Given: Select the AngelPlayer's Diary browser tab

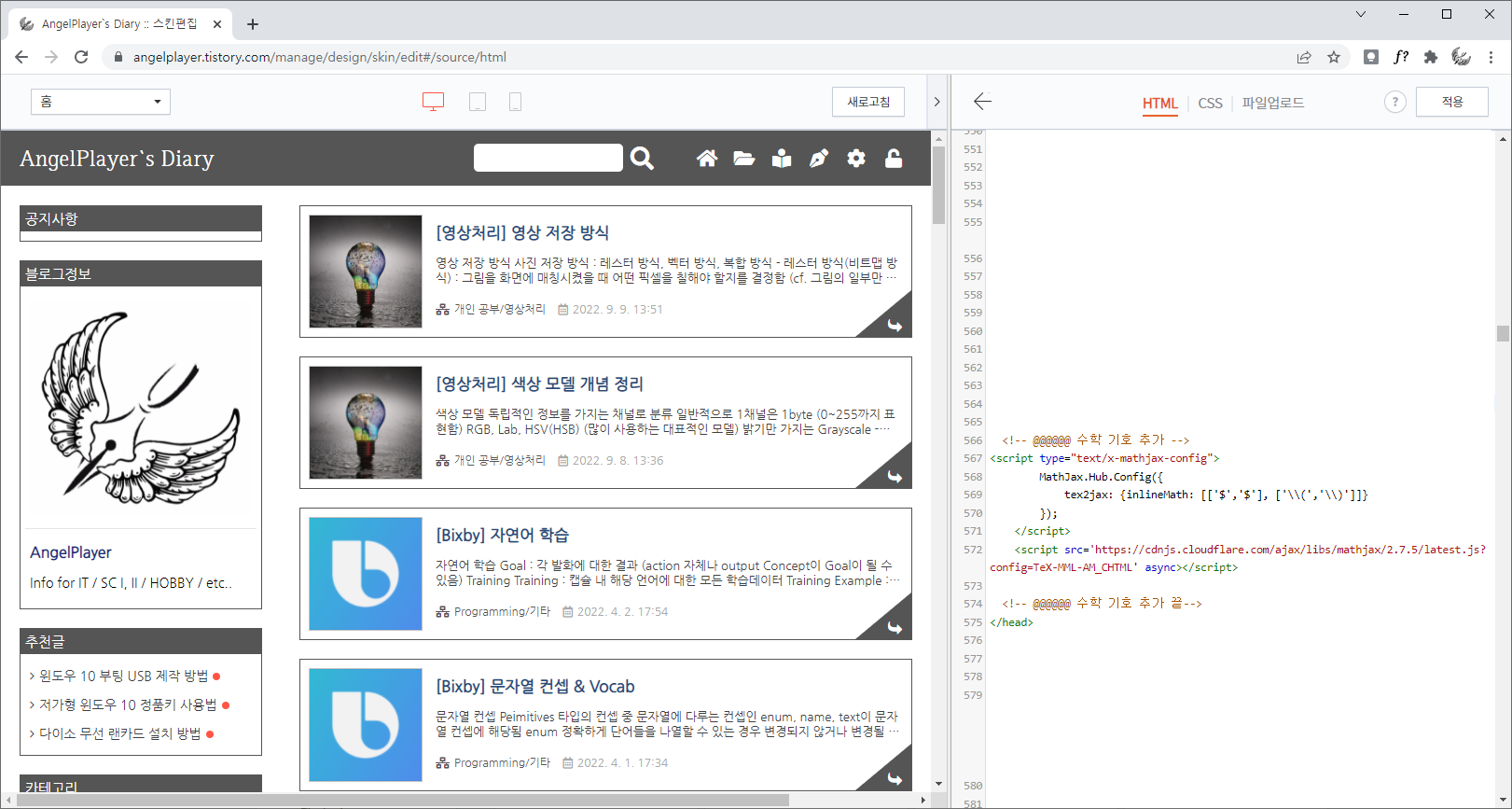Looking at the screenshot, I should coord(119,24).
